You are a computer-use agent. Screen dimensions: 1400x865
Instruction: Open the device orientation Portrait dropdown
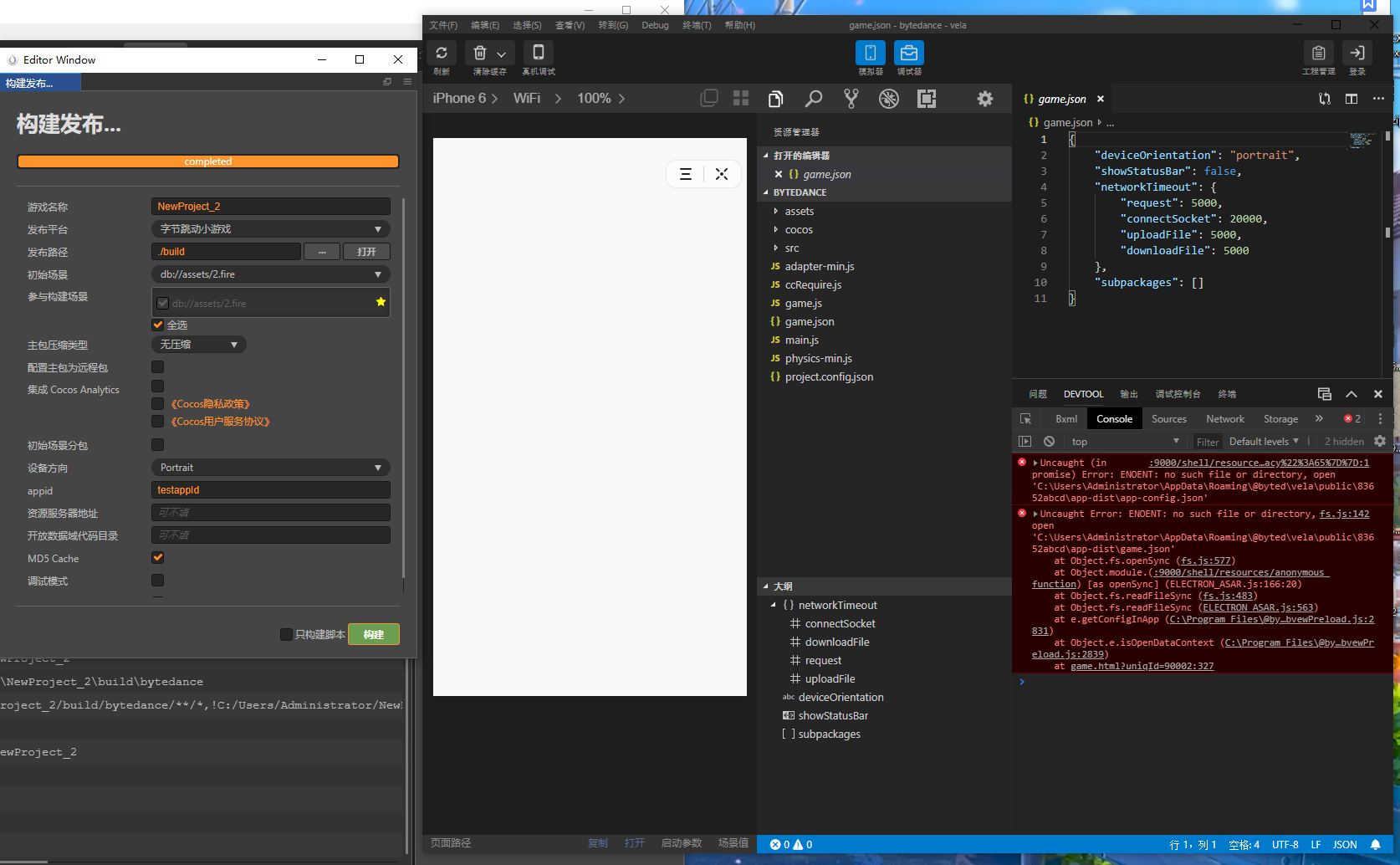coord(270,468)
